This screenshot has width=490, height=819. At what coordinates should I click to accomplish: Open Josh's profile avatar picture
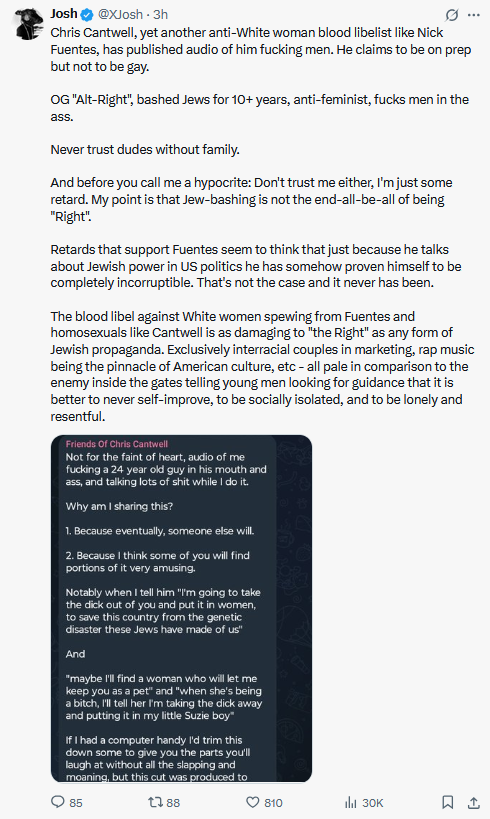(x=30, y=24)
